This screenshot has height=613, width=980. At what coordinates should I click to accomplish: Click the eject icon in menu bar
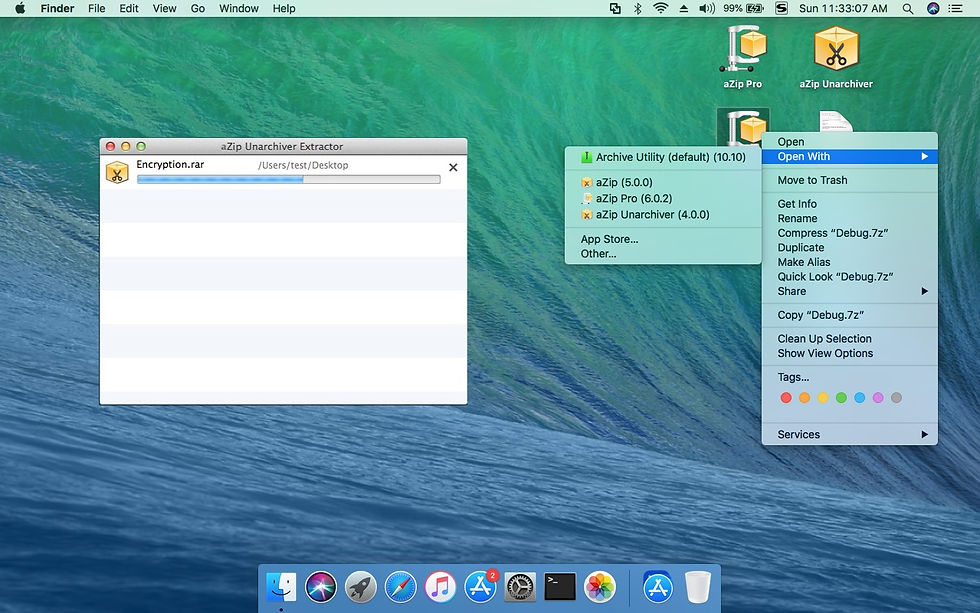683,8
